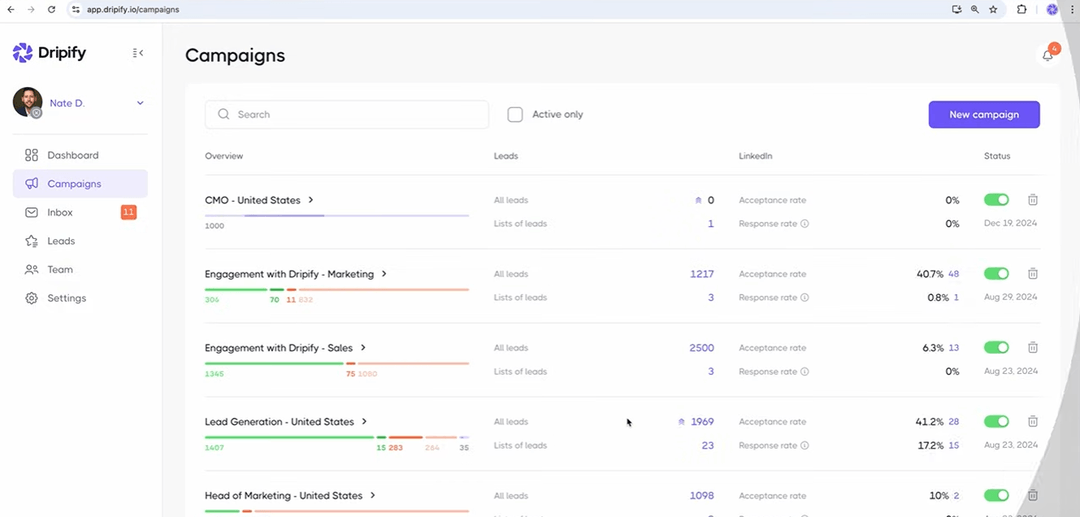Screen dimensions: 1080x517
Task: Open Head of Marketing - United States chevron
Action: click(x=373, y=495)
